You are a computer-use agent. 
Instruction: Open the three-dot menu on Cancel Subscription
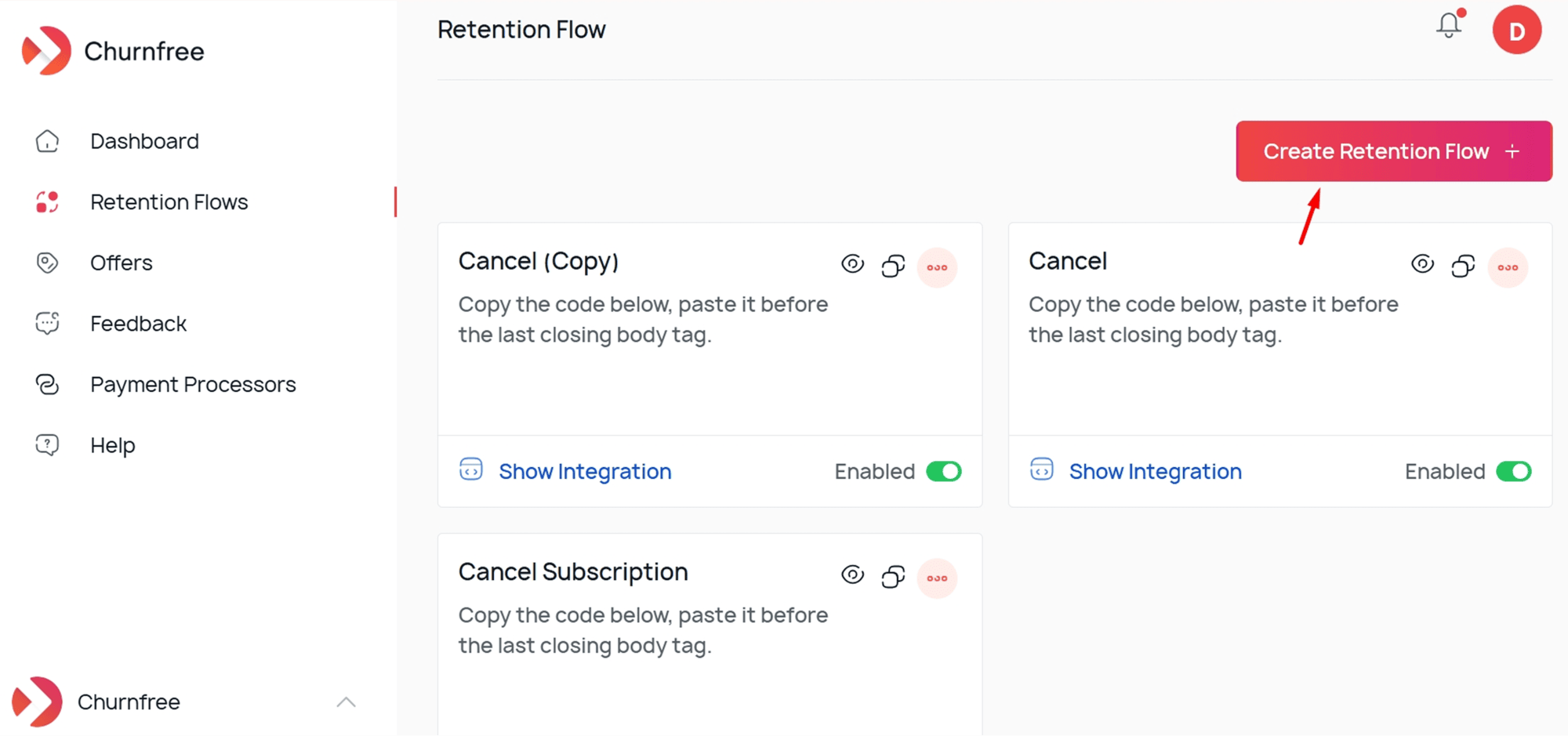937,578
